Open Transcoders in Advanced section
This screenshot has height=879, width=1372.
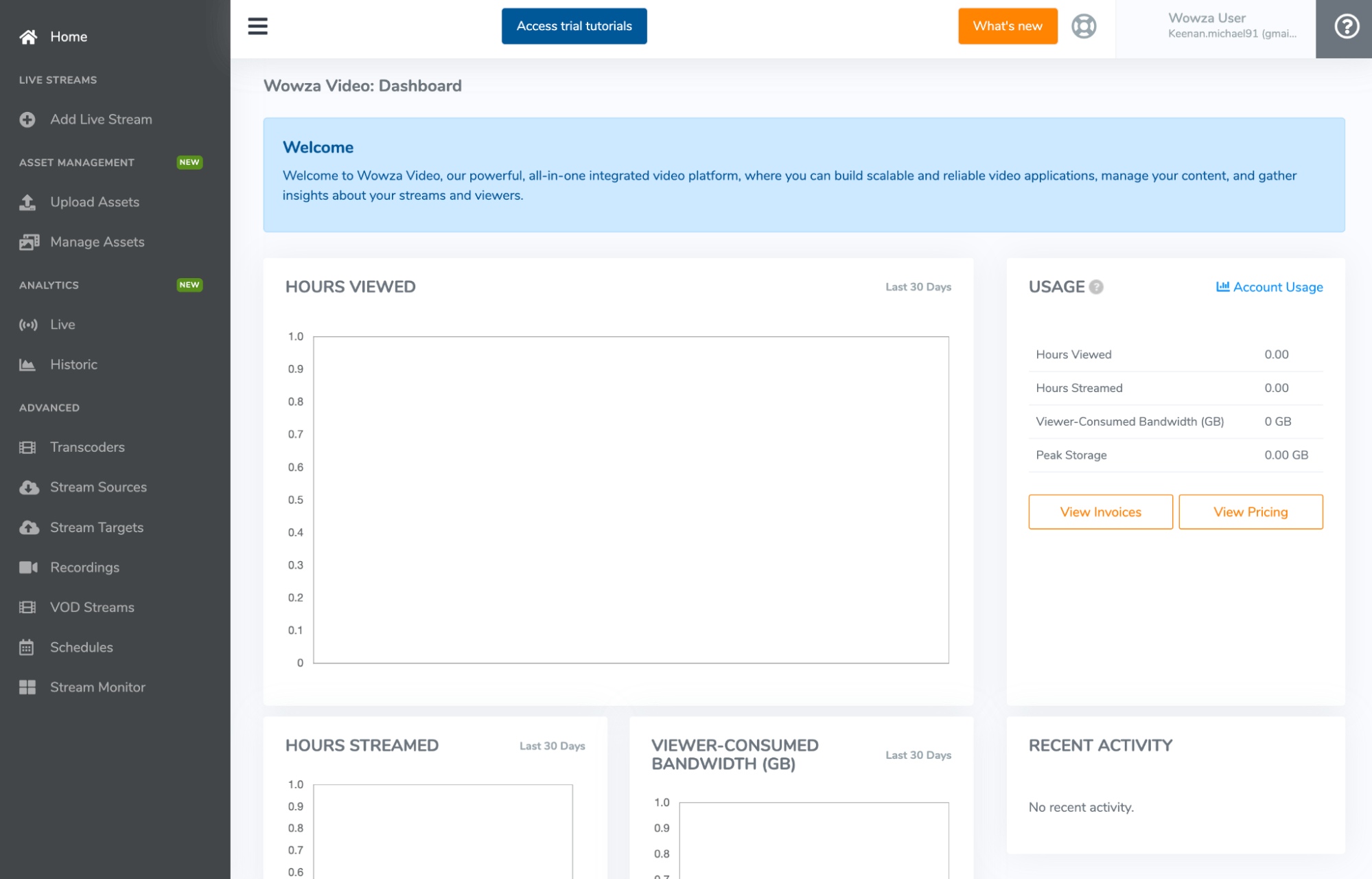pos(87,448)
